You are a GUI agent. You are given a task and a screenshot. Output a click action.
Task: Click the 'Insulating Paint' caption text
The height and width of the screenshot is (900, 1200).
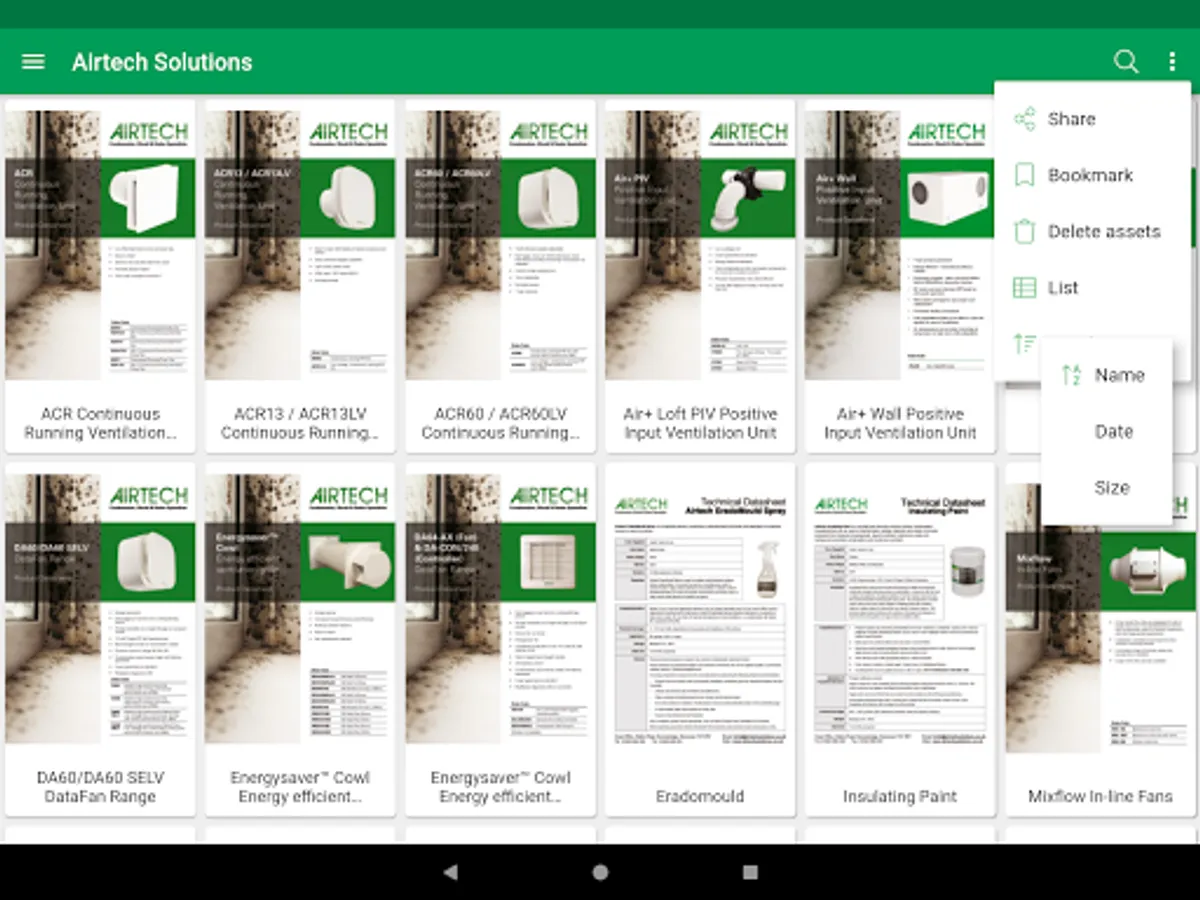click(900, 797)
